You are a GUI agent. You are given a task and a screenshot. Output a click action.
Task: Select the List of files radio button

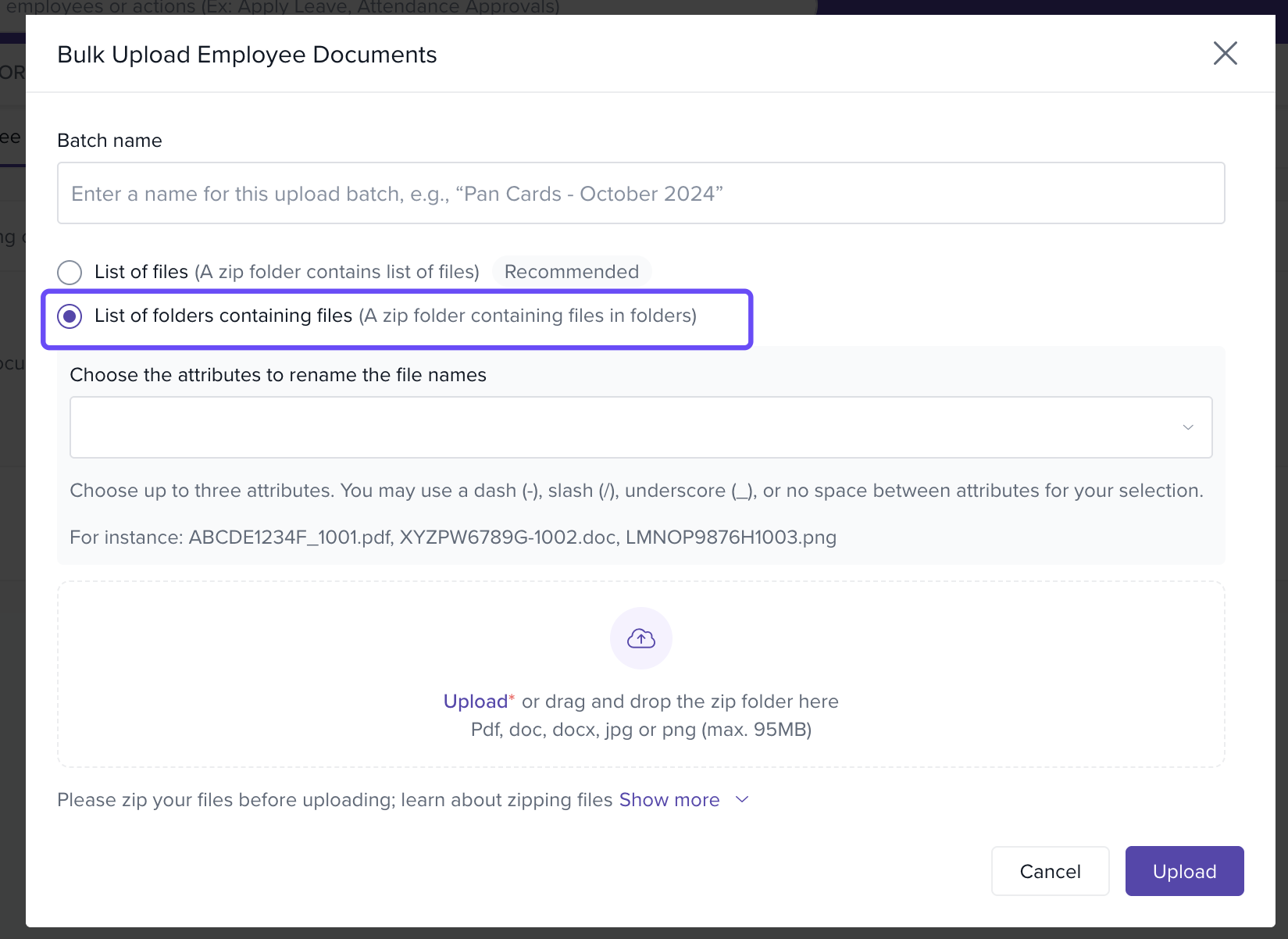[x=70, y=272]
